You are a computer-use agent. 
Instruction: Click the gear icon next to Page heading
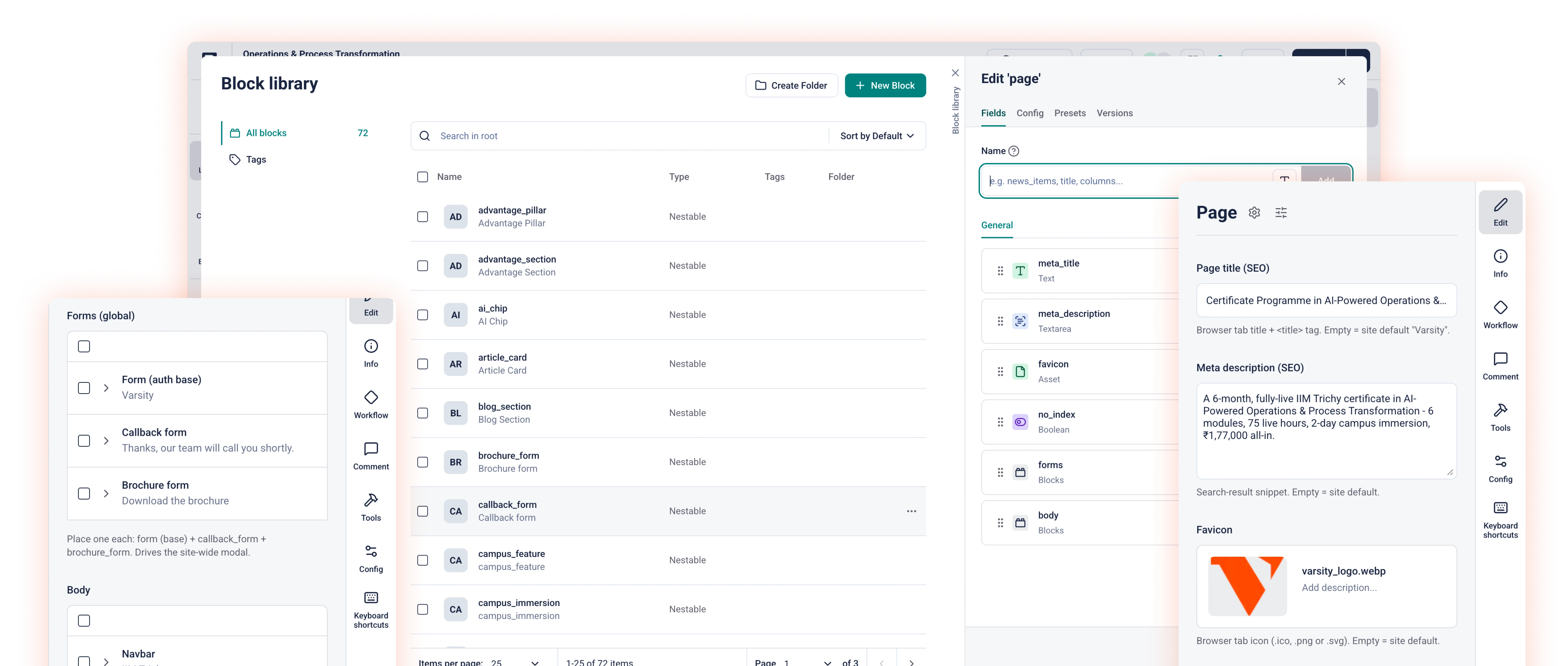[x=1254, y=213]
